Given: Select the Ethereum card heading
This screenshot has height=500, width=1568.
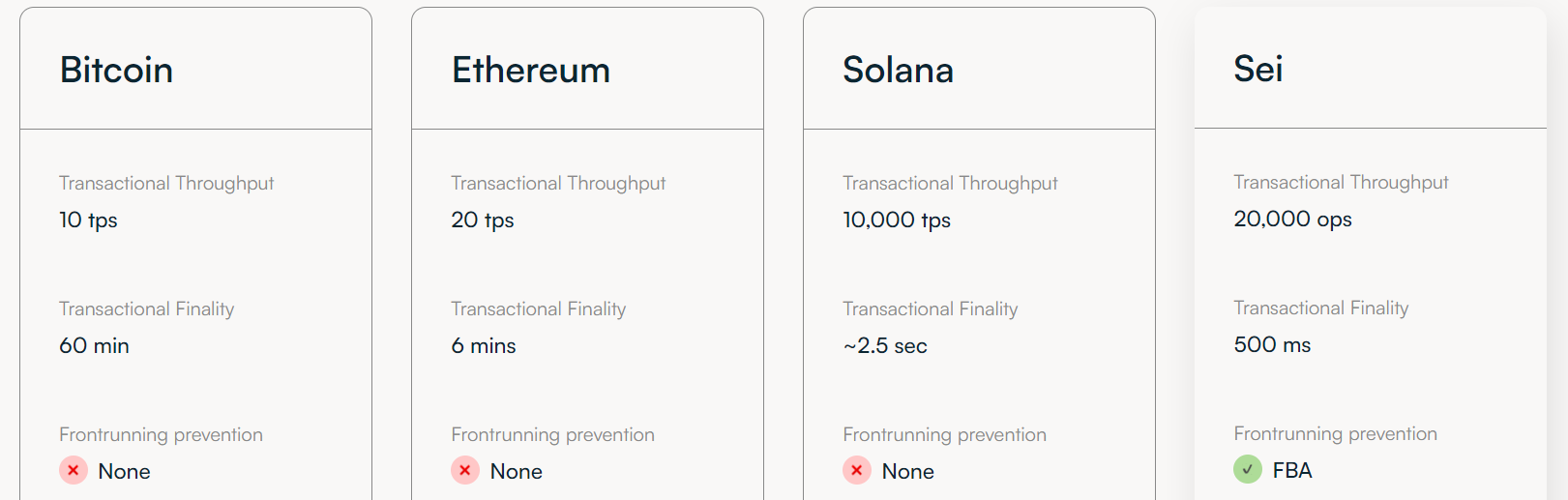Looking at the screenshot, I should [x=531, y=70].
